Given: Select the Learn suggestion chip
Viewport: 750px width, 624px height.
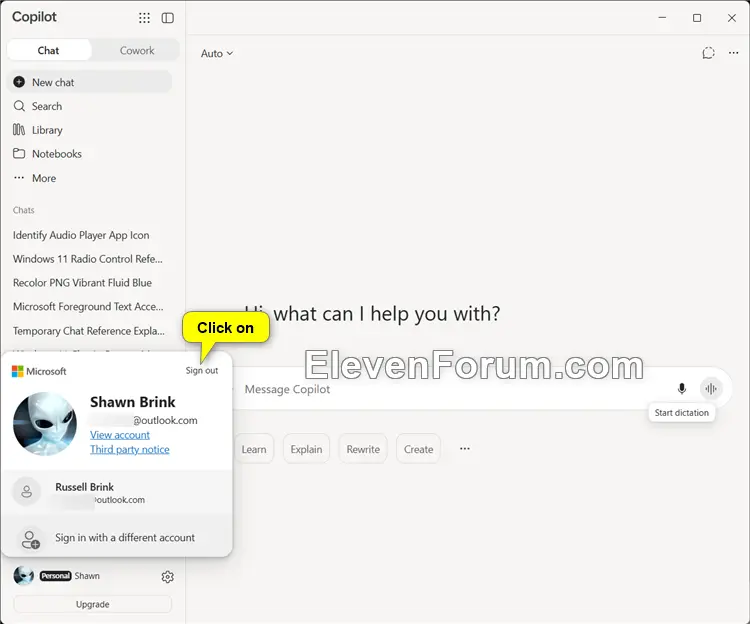Looking at the screenshot, I should 254,449.
